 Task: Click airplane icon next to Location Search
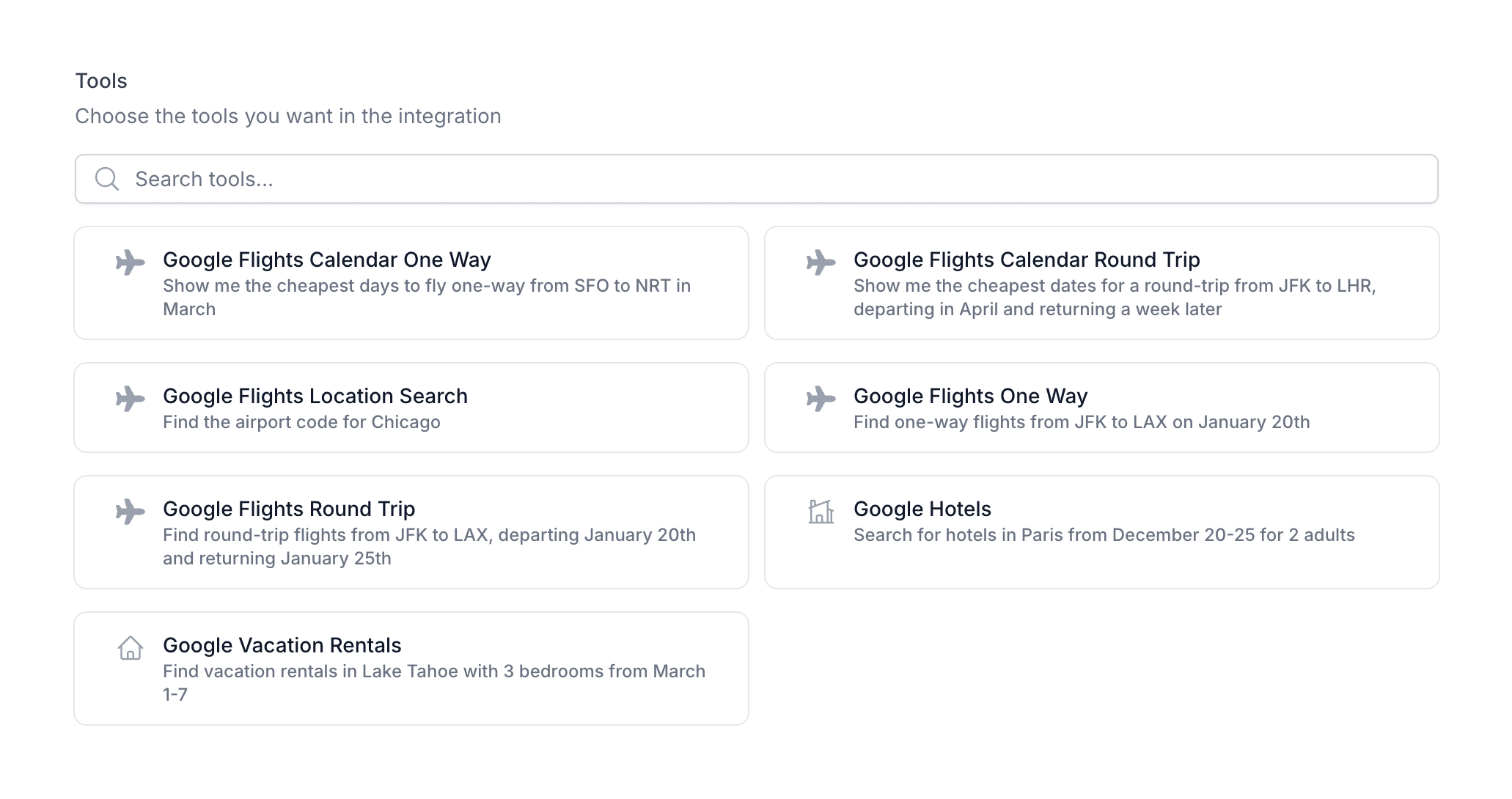131,399
